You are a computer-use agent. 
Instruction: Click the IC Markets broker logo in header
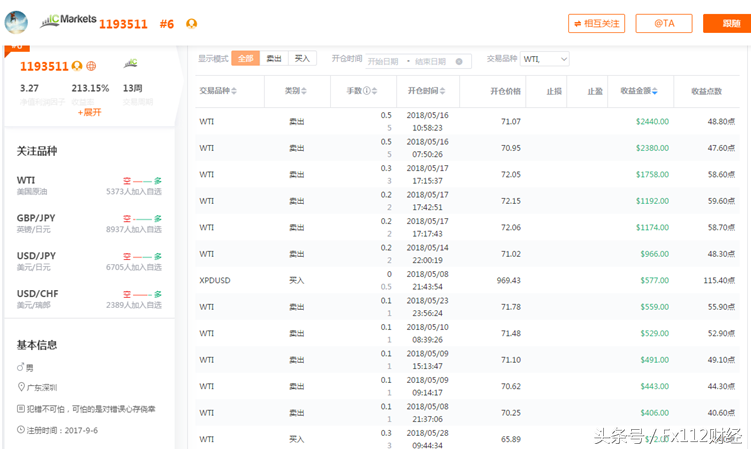pyautogui.click(x=68, y=20)
